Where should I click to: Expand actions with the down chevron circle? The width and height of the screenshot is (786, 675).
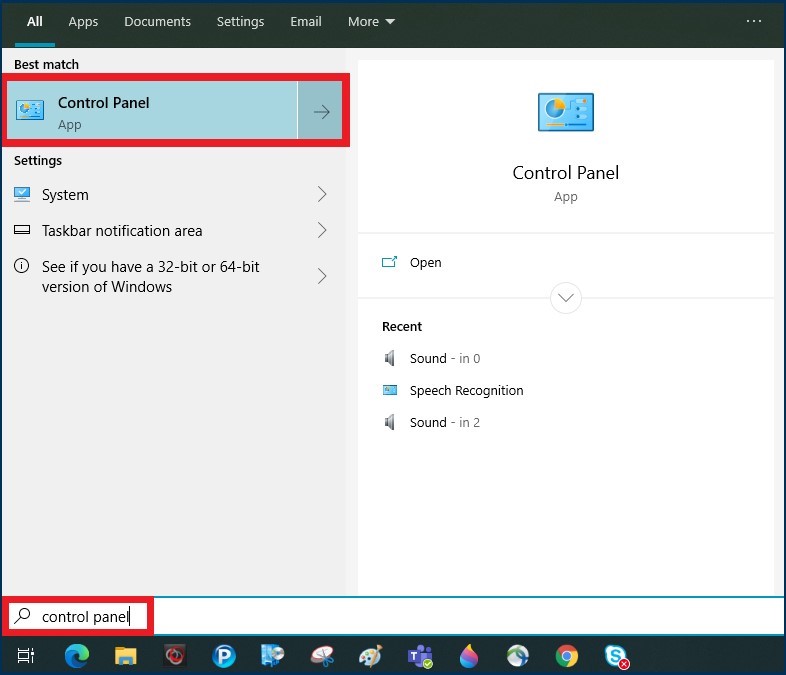pos(566,298)
